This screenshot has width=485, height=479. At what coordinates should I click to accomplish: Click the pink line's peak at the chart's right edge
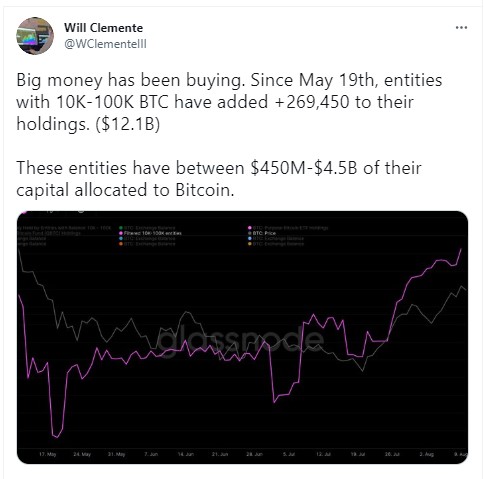tap(461, 249)
